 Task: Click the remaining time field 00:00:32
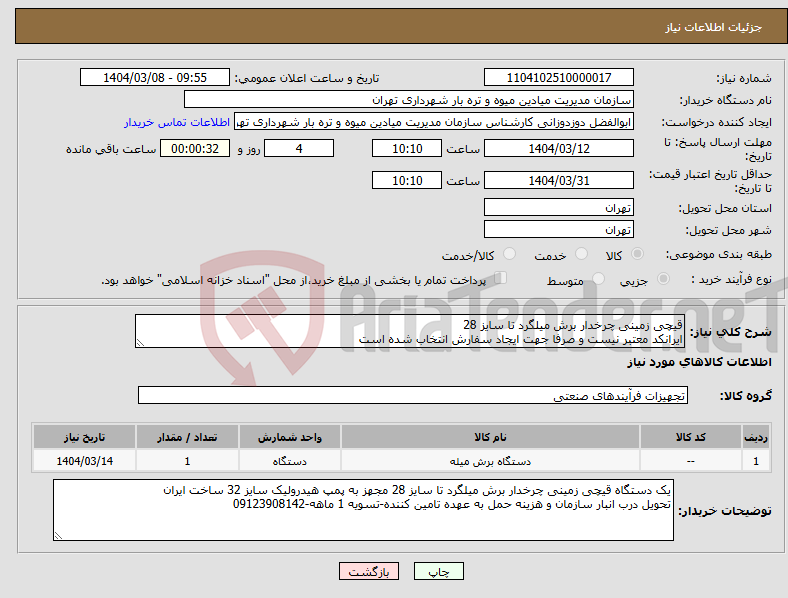[195, 148]
